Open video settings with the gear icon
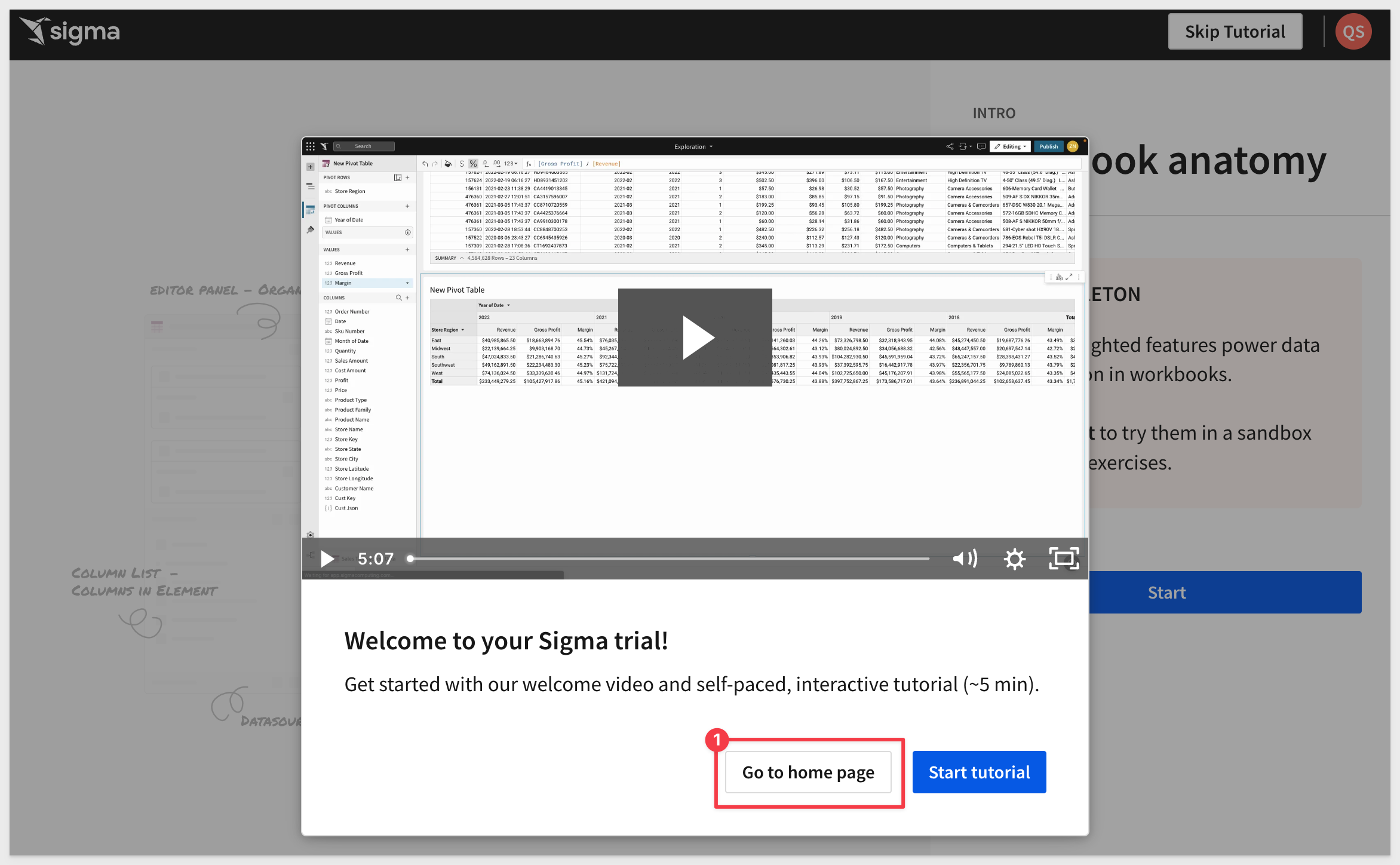Viewport: 1400px width, 865px height. coord(1014,559)
